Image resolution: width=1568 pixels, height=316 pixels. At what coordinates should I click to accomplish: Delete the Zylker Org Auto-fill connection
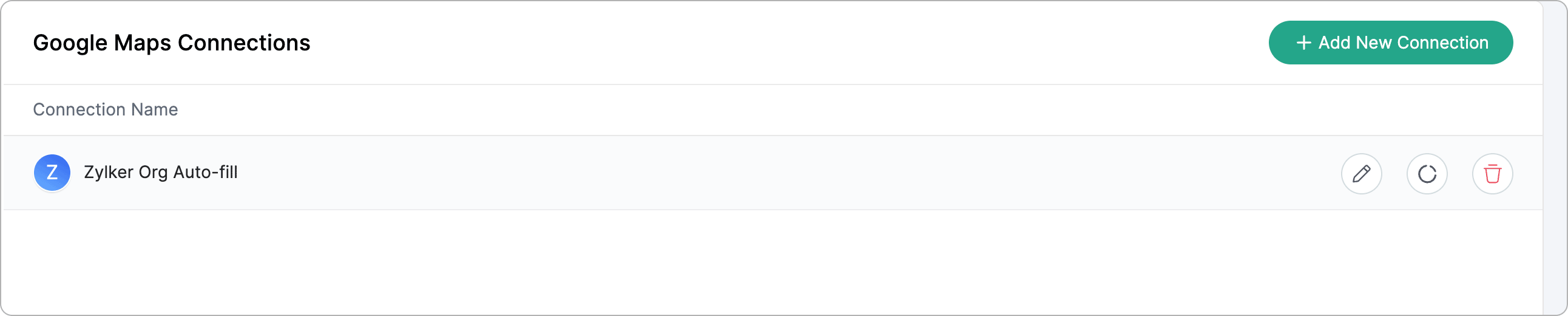tap(1492, 174)
